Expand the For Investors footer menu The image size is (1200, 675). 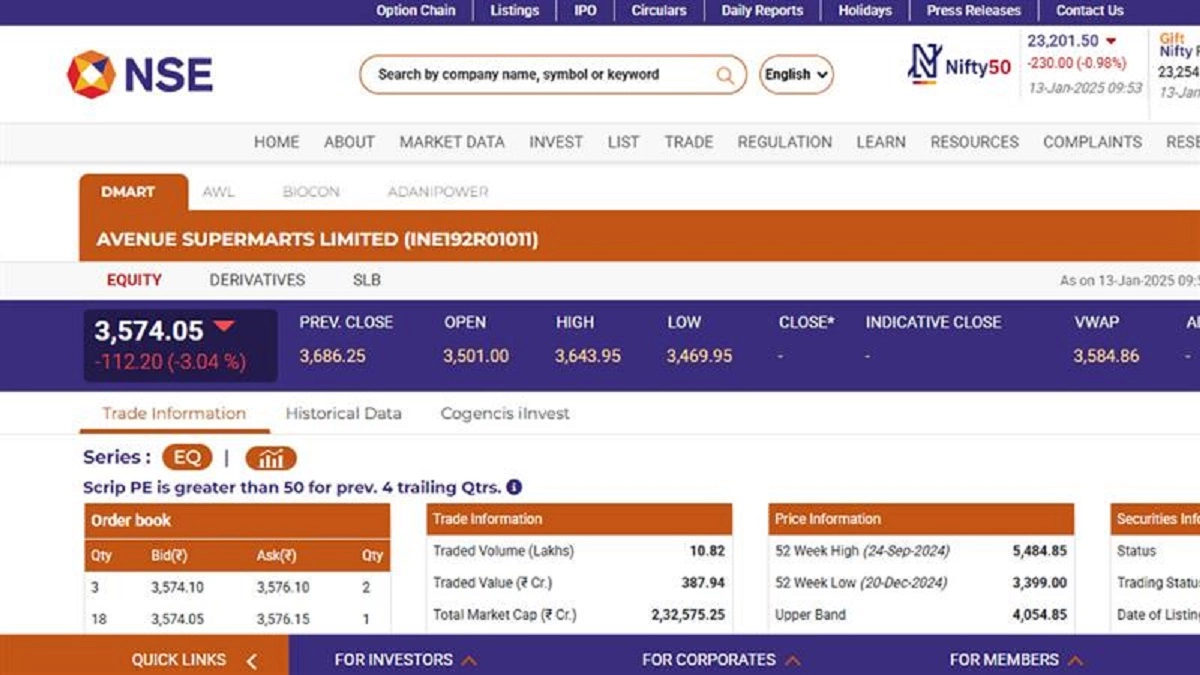(404, 660)
